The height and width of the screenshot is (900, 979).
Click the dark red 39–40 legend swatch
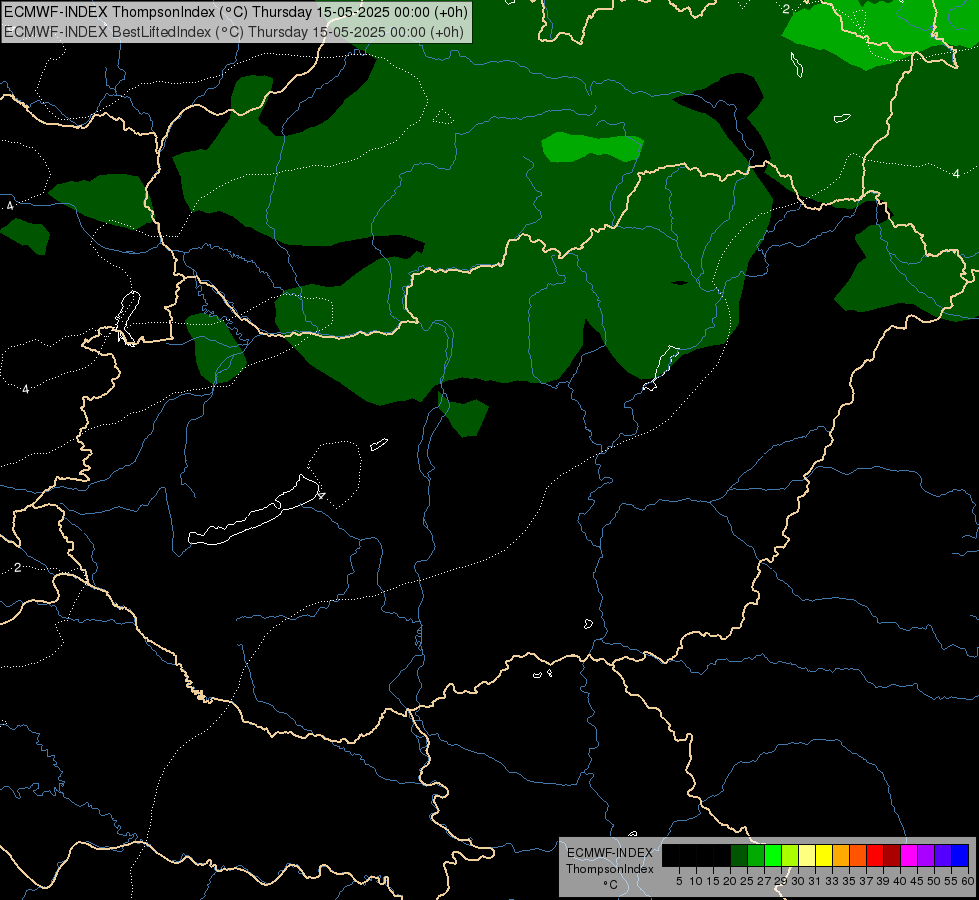pyautogui.click(x=892, y=855)
